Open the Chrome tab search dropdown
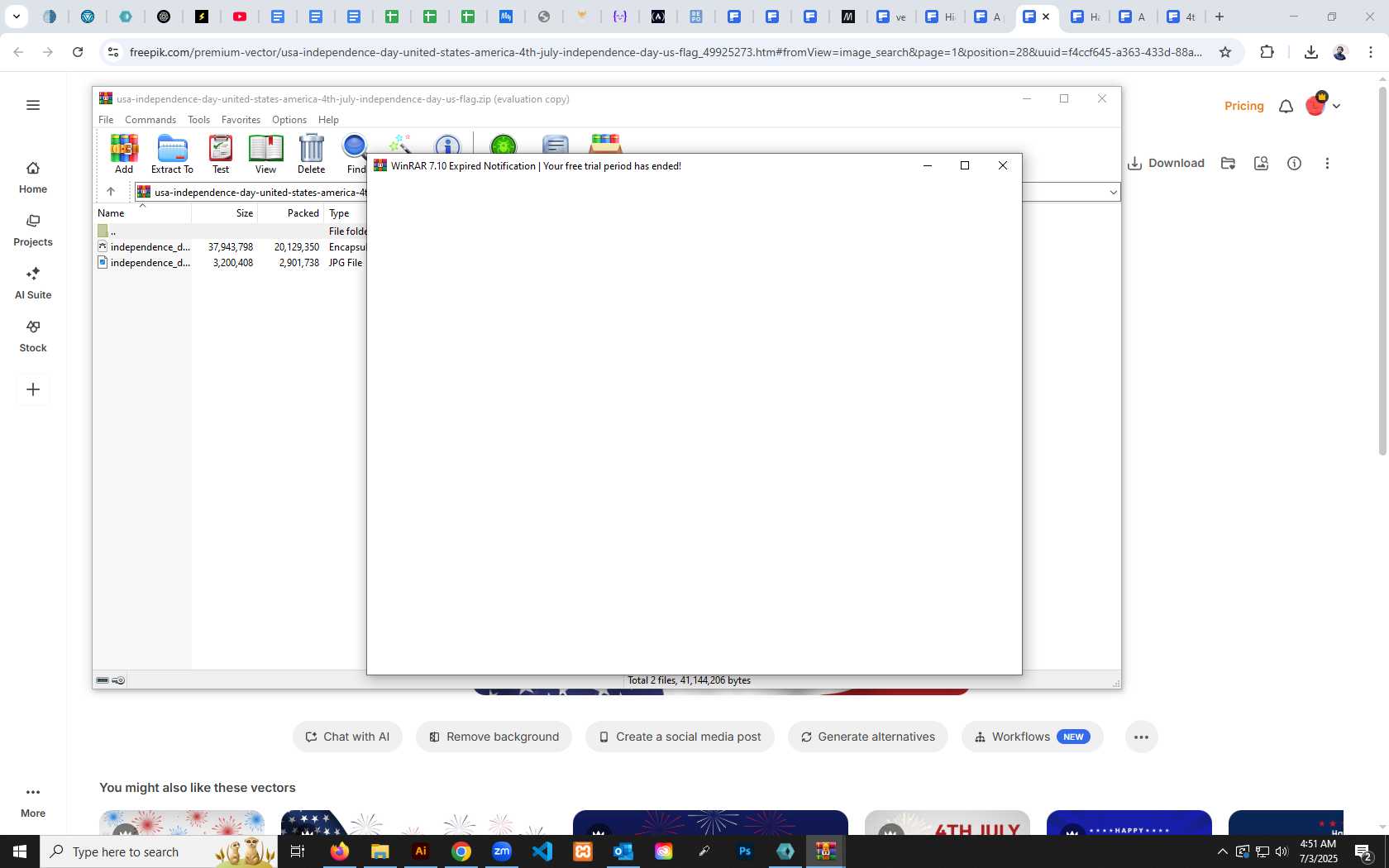The image size is (1389, 868). coord(16,17)
